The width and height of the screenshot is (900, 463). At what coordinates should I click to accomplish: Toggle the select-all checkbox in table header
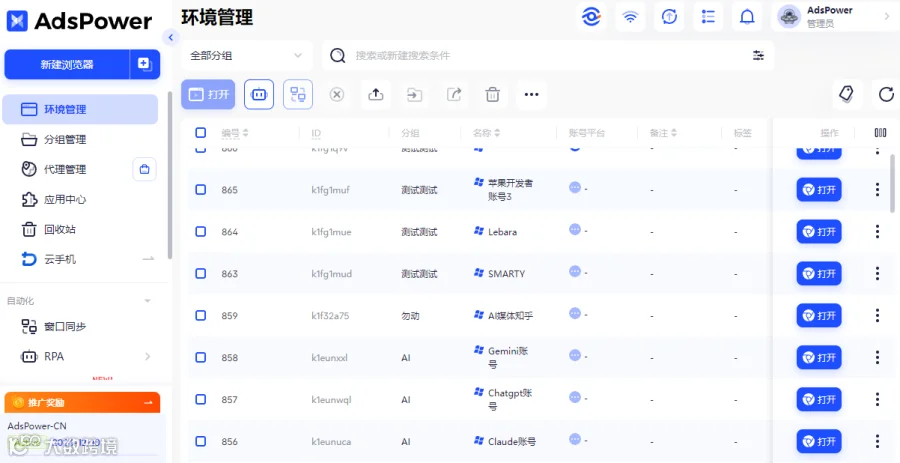200,133
